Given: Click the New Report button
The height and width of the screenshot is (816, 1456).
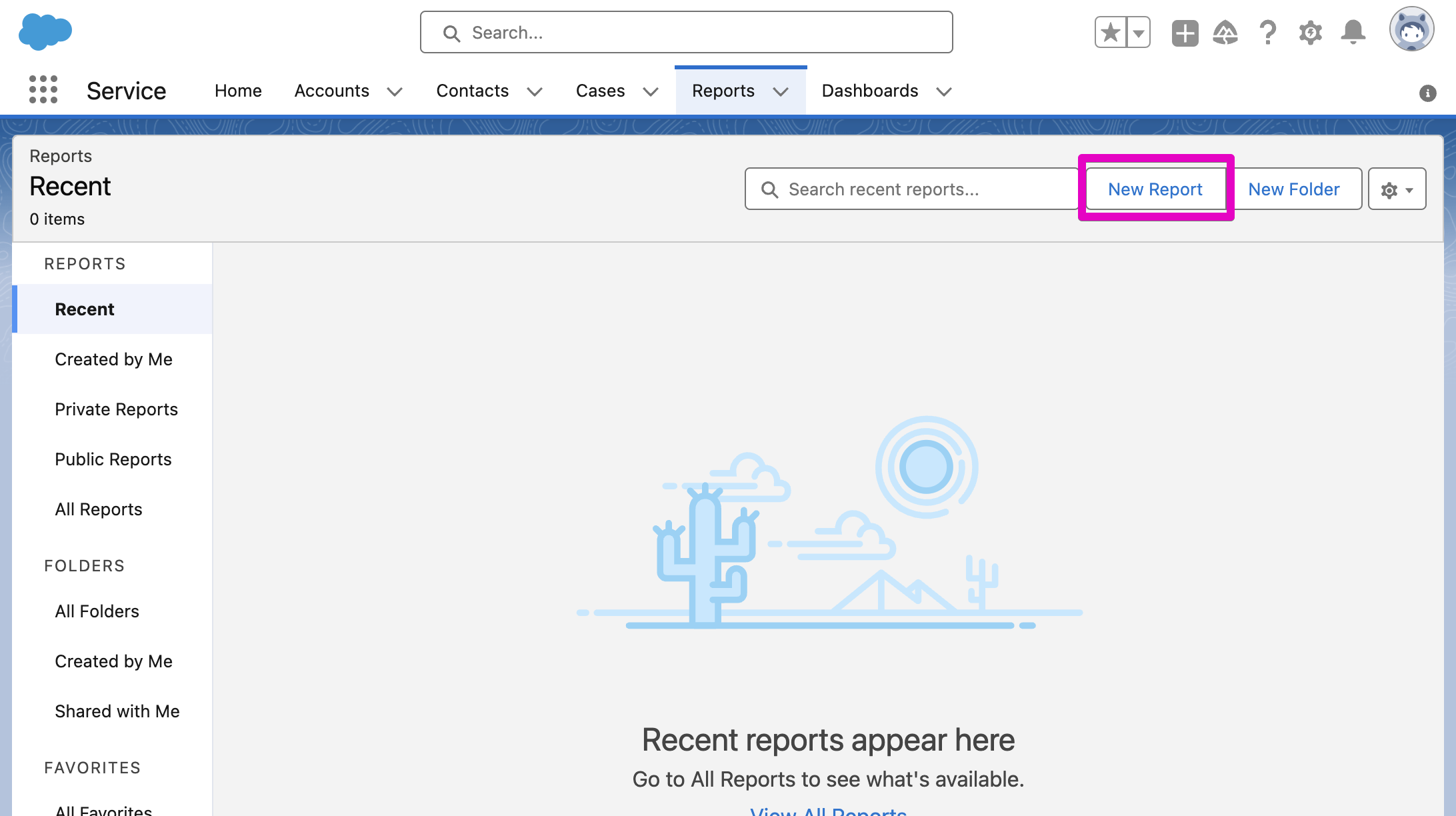Looking at the screenshot, I should coord(1155,189).
